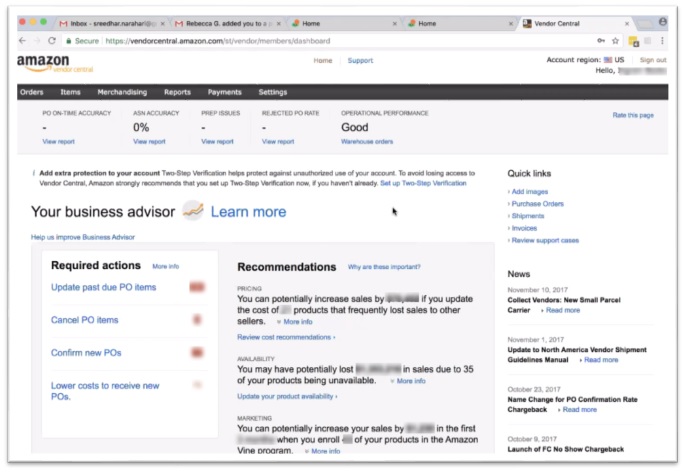Read more about Collect Vendors news
This screenshot has height=472, width=685.
pos(563,310)
